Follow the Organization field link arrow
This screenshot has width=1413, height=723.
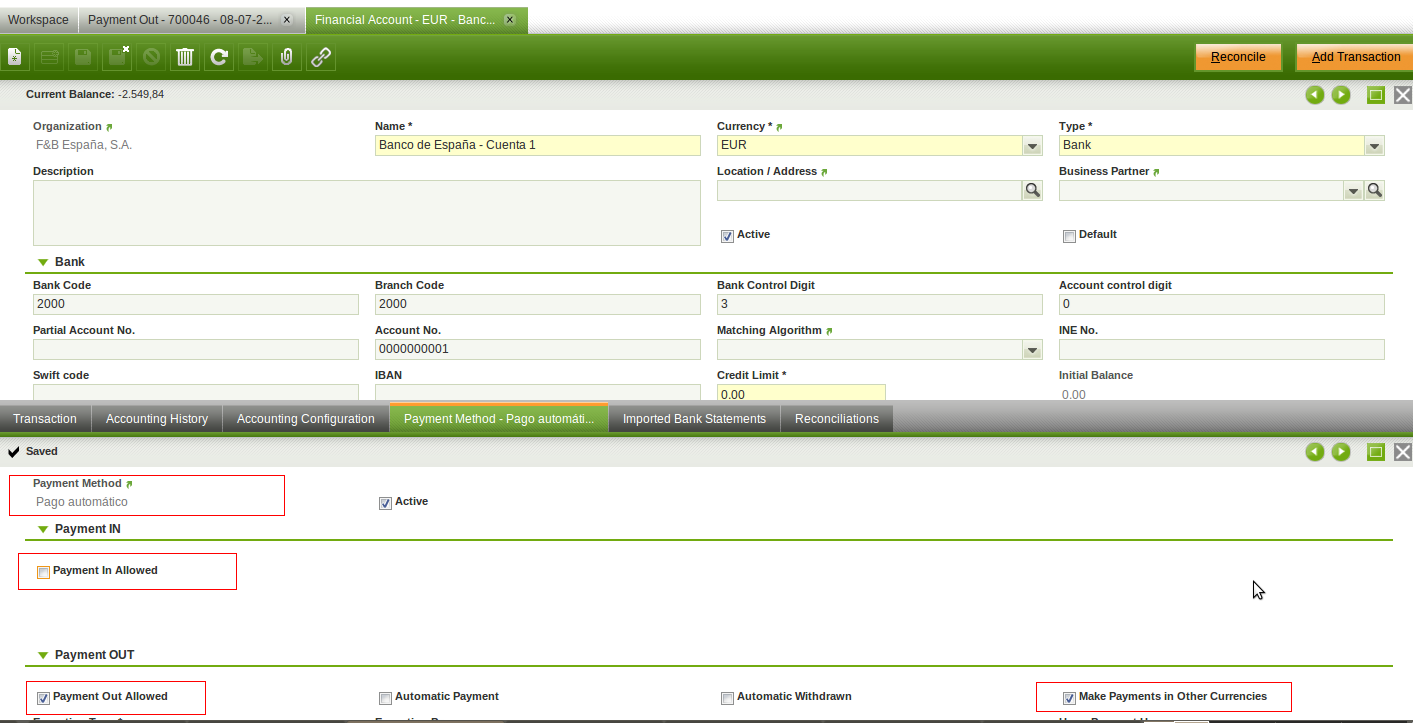pos(109,127)
